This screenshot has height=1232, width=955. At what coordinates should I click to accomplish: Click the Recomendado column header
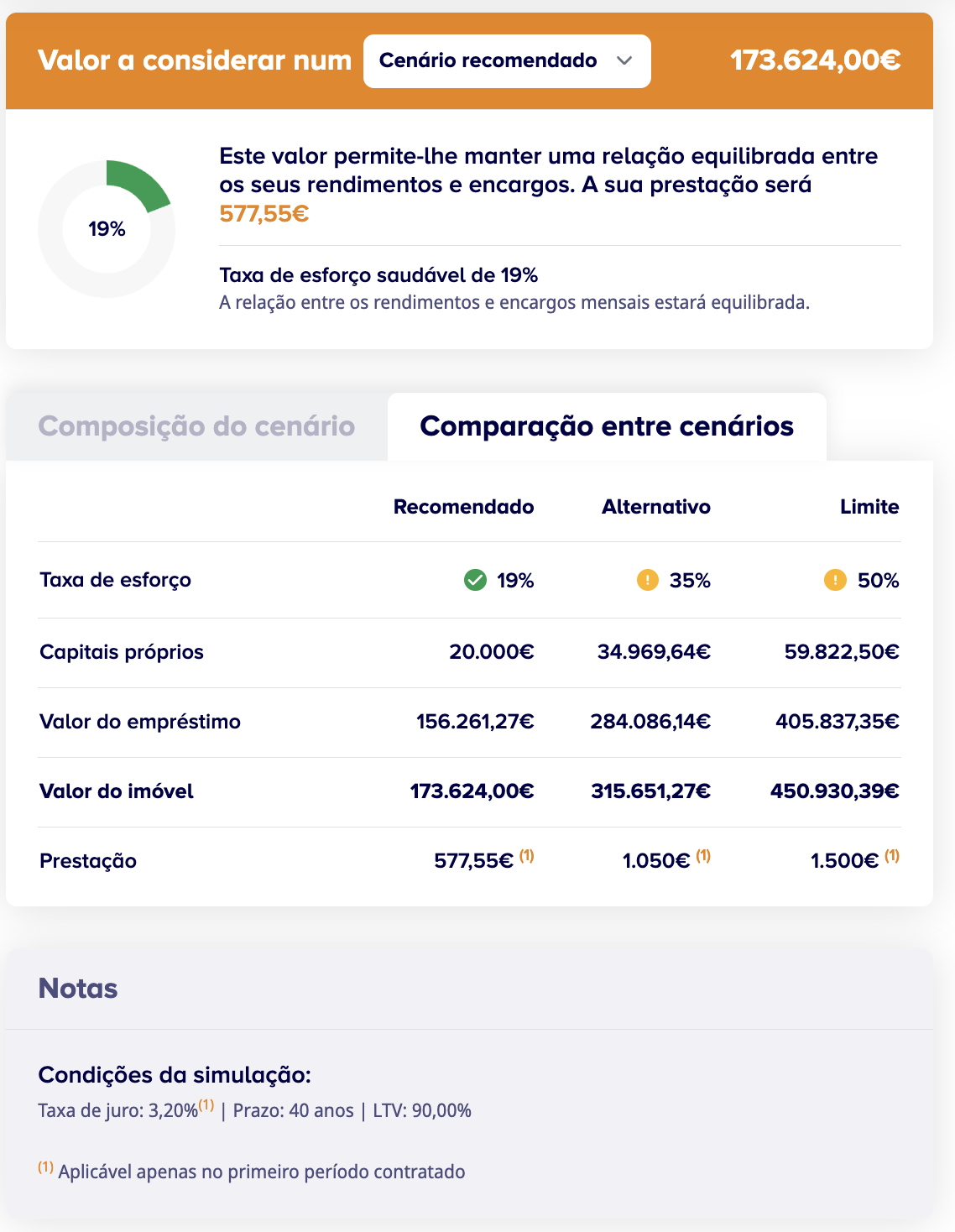463,507
